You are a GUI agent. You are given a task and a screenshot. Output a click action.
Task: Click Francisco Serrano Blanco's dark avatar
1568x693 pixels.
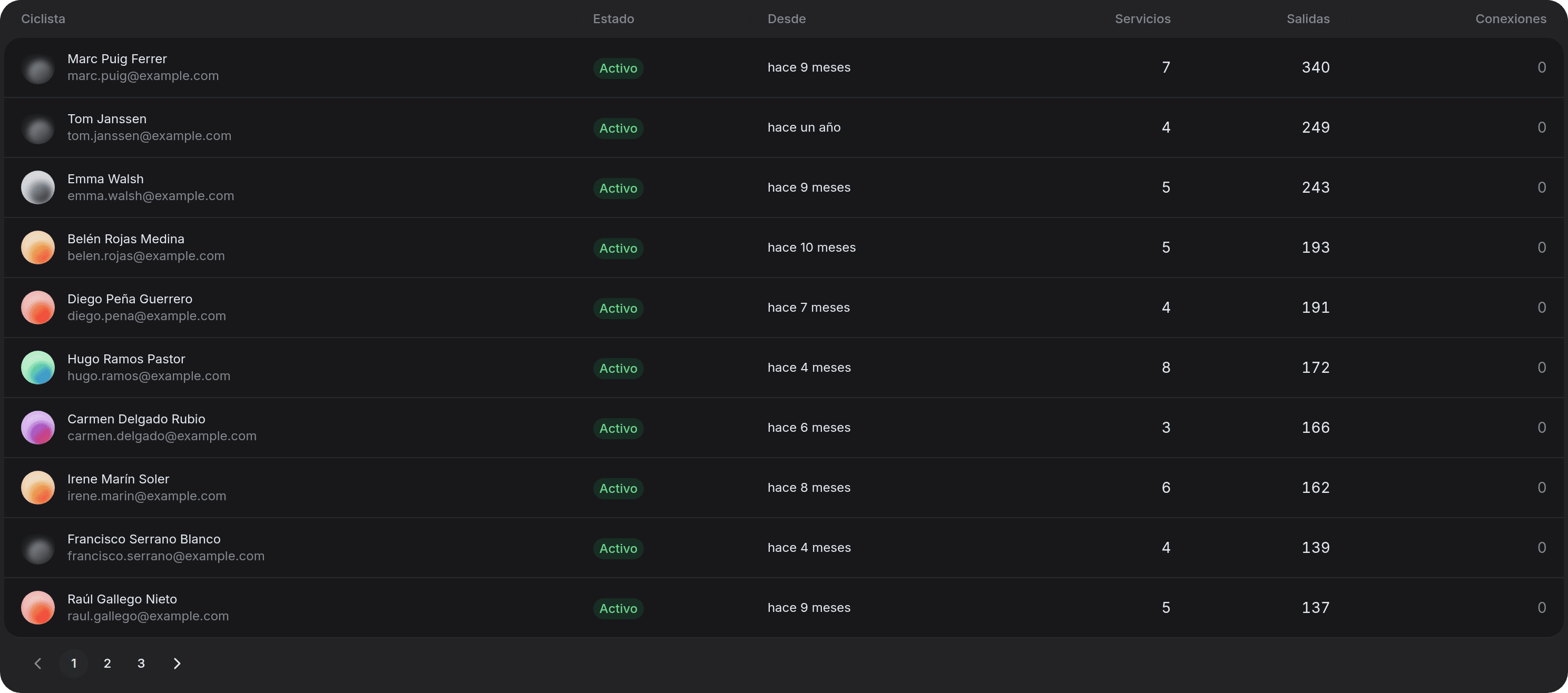[x=38, y=548]
